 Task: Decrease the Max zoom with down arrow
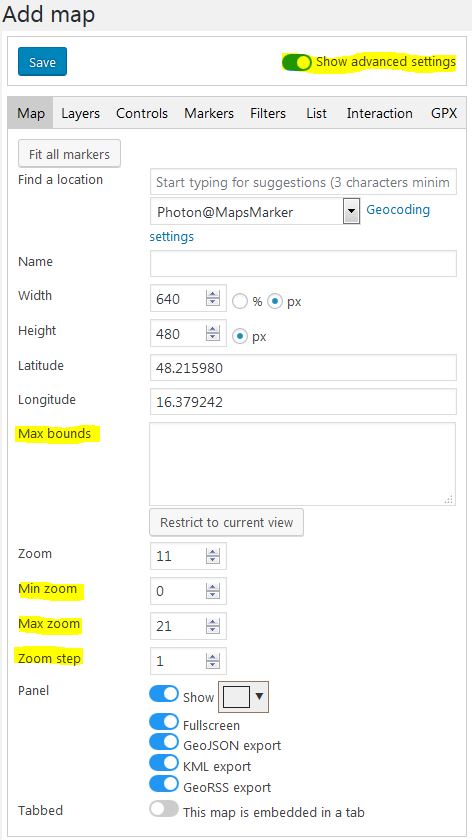point(213,630)
